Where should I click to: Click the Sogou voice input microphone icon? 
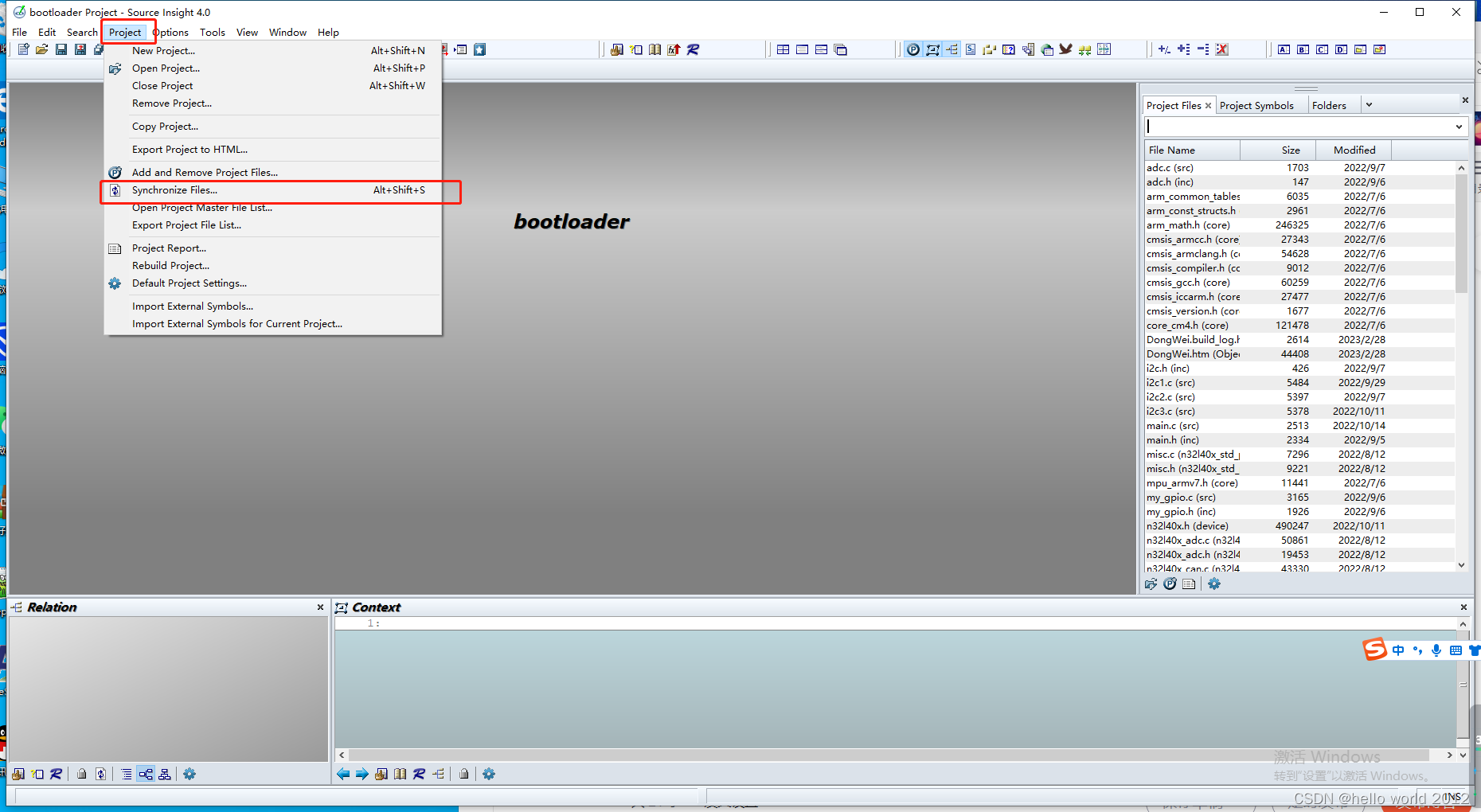[1436, 650]
